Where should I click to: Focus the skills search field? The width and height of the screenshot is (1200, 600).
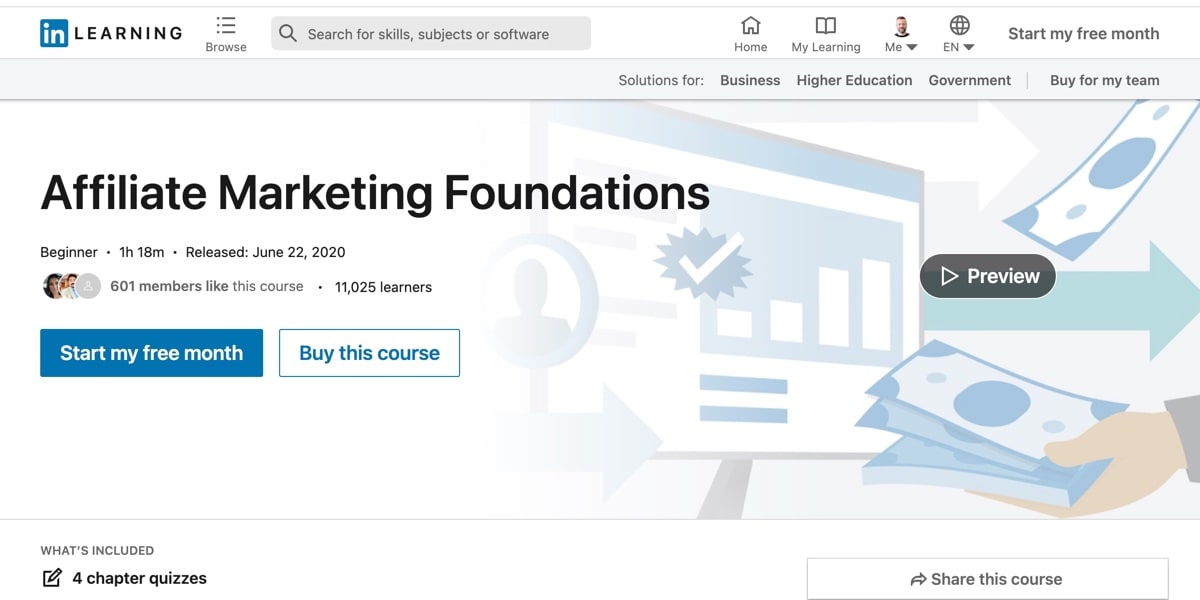[x=431, y=33]
